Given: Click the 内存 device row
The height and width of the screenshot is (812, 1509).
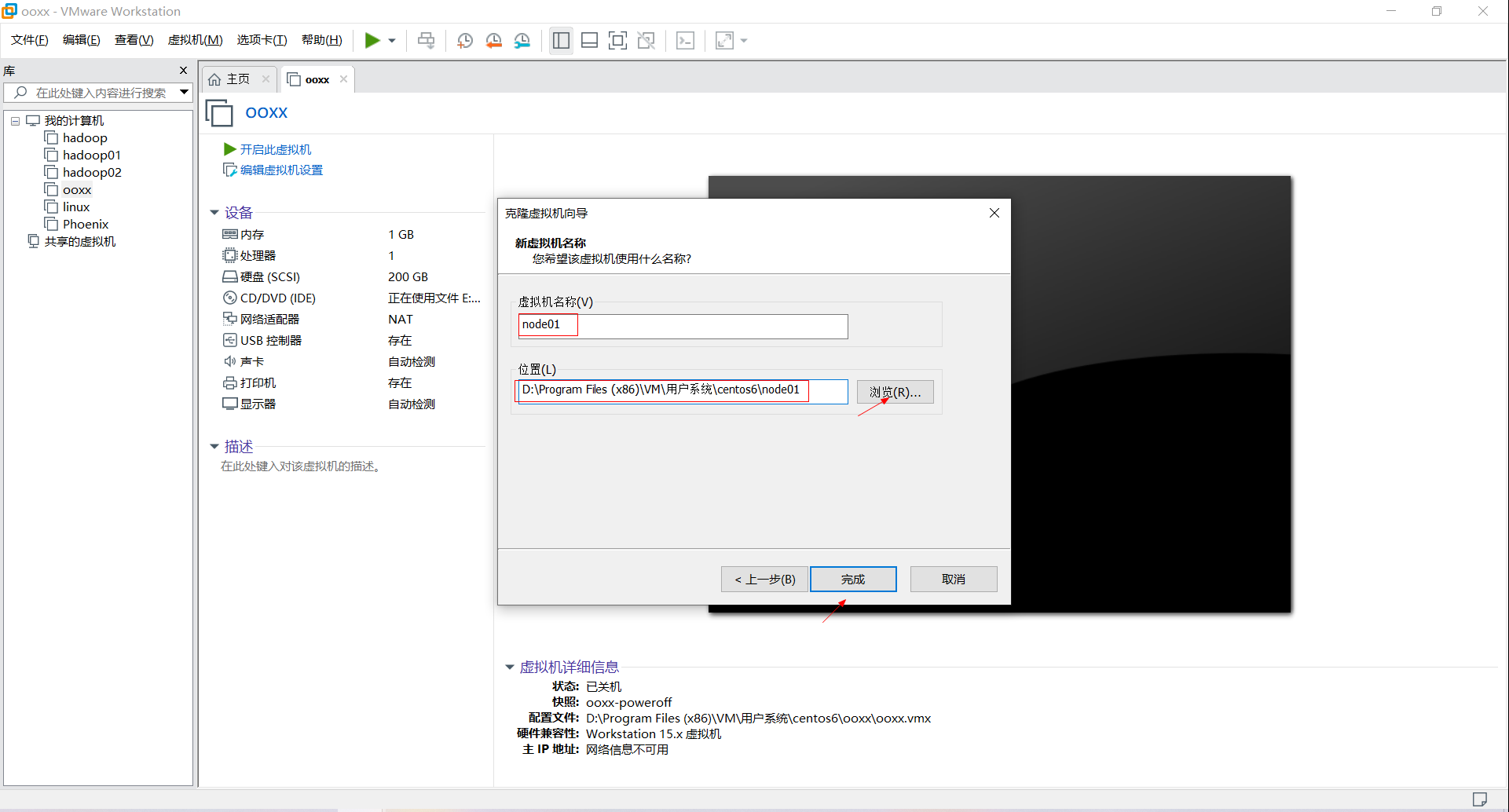Looking at the screenshot, I should pyautogui.click(x=352, y=234).
